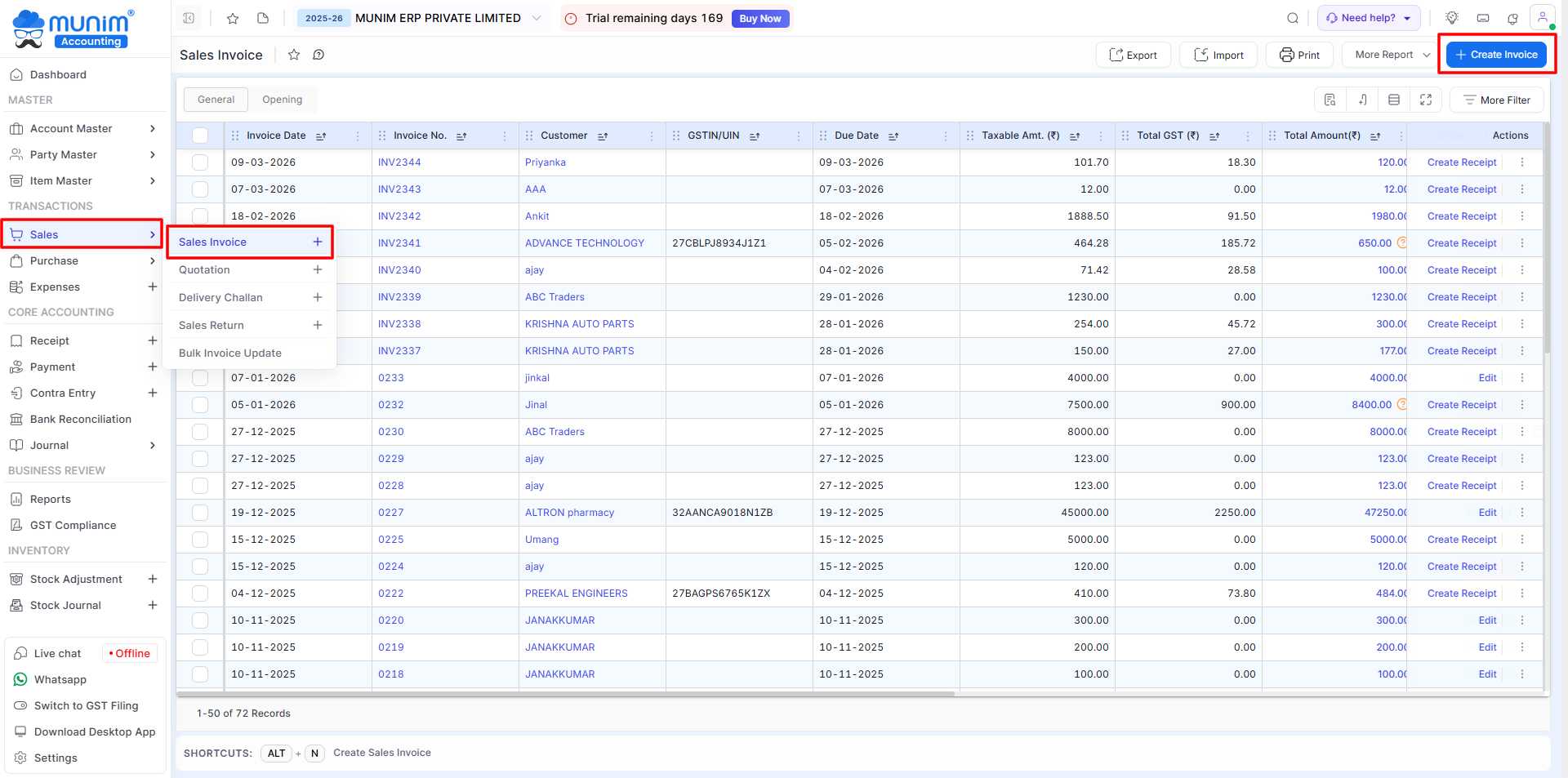
Task: Click the plus icon beside Quotation
Action: pyautogui.click(x=318, y=269)
